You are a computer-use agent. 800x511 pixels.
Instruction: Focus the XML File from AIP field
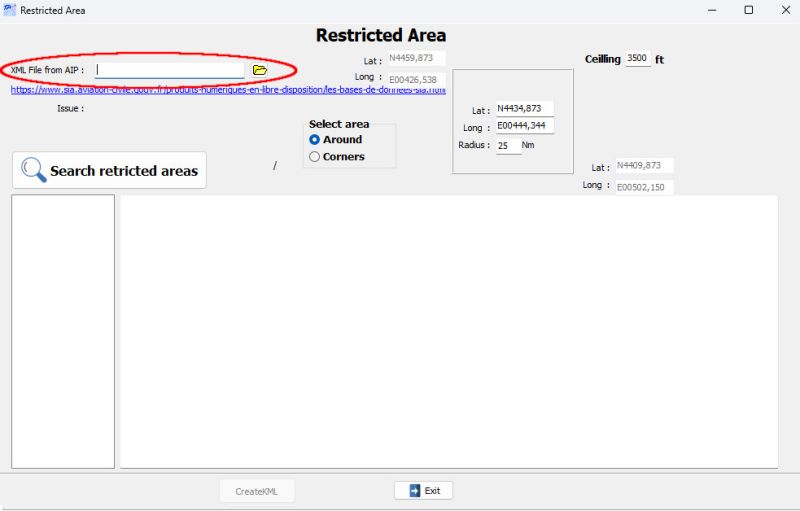(x=169, y=70)
